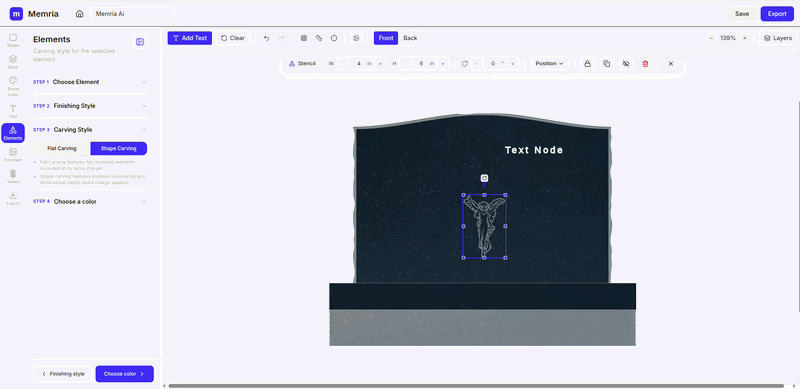Edit the project name Memria Ai field
The height and width of the screenshot is (389, 800).
133,14
